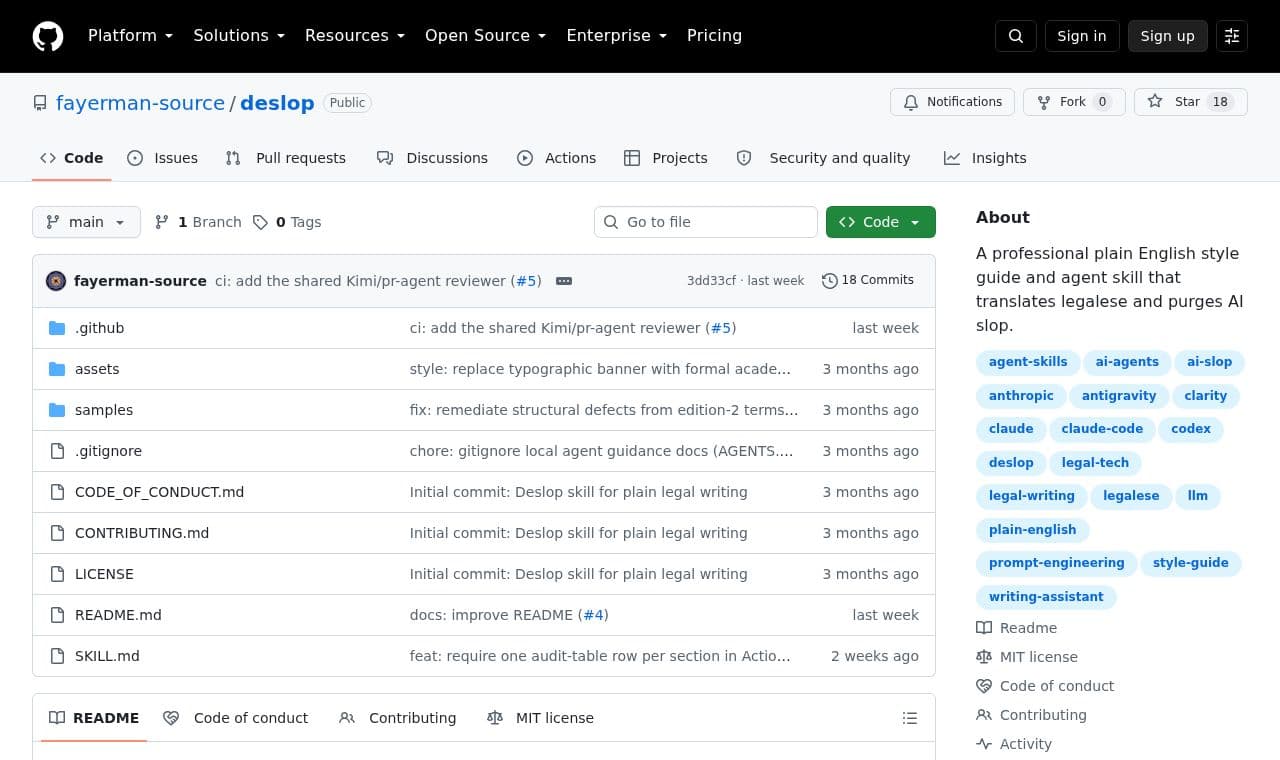
Task: Expand the Solutions menu
Action: coord(239,36)
